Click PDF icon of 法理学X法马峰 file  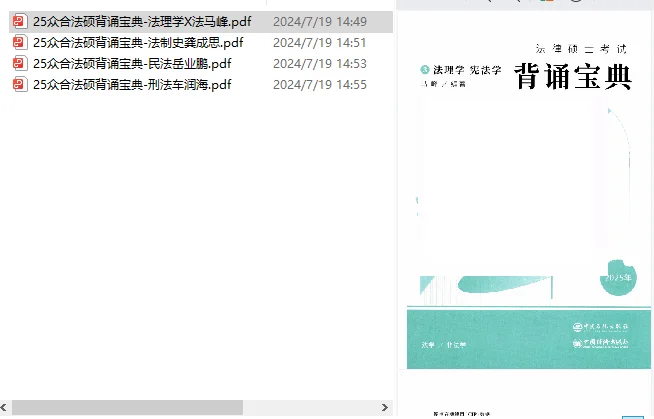coord(20,21)
